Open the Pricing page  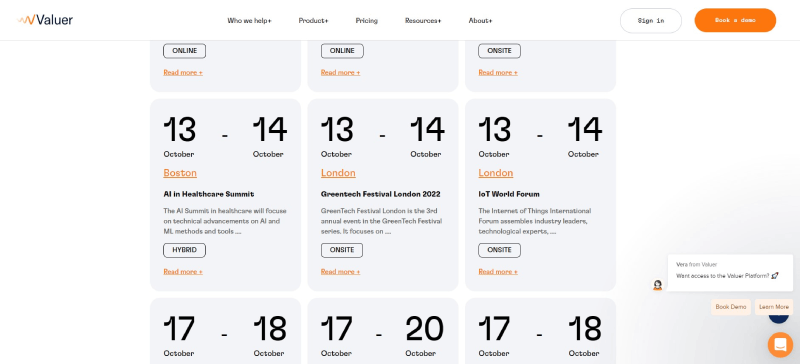click(366, 21)
